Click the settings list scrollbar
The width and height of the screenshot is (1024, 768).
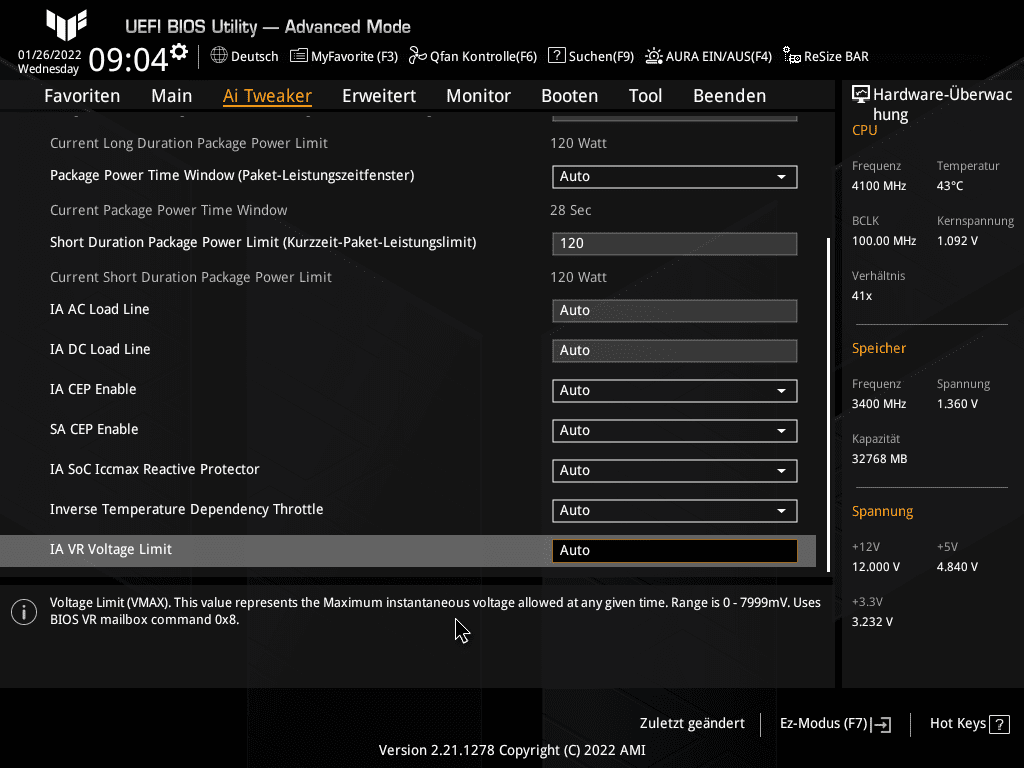click(829, 405)
